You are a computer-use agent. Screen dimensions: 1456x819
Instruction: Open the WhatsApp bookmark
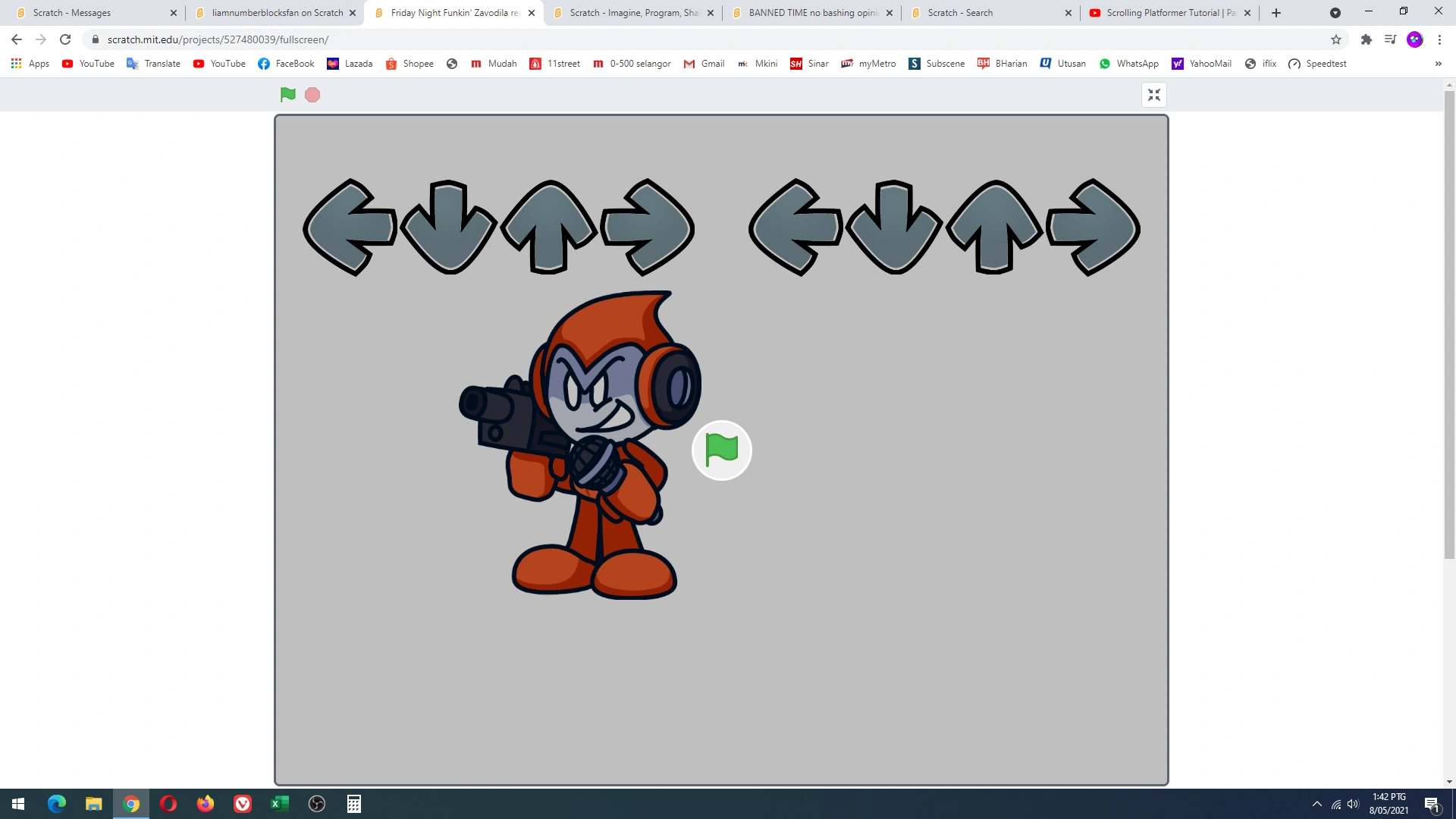tap(1128, 64)
